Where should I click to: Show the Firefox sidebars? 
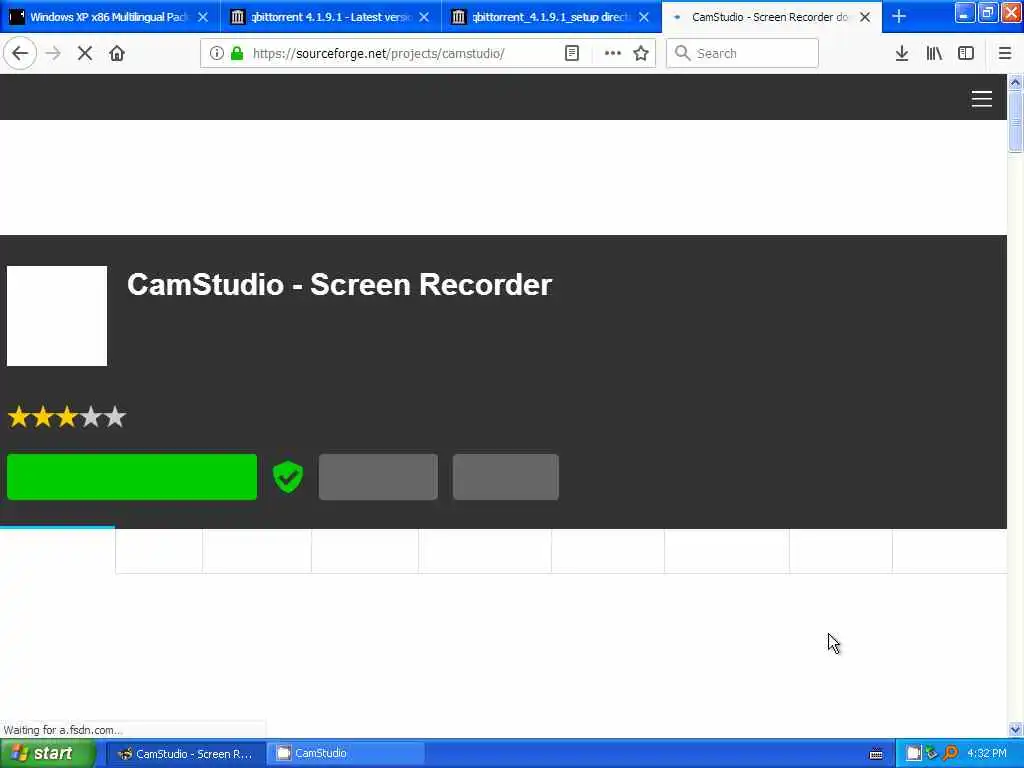click(x=966, y=53)
